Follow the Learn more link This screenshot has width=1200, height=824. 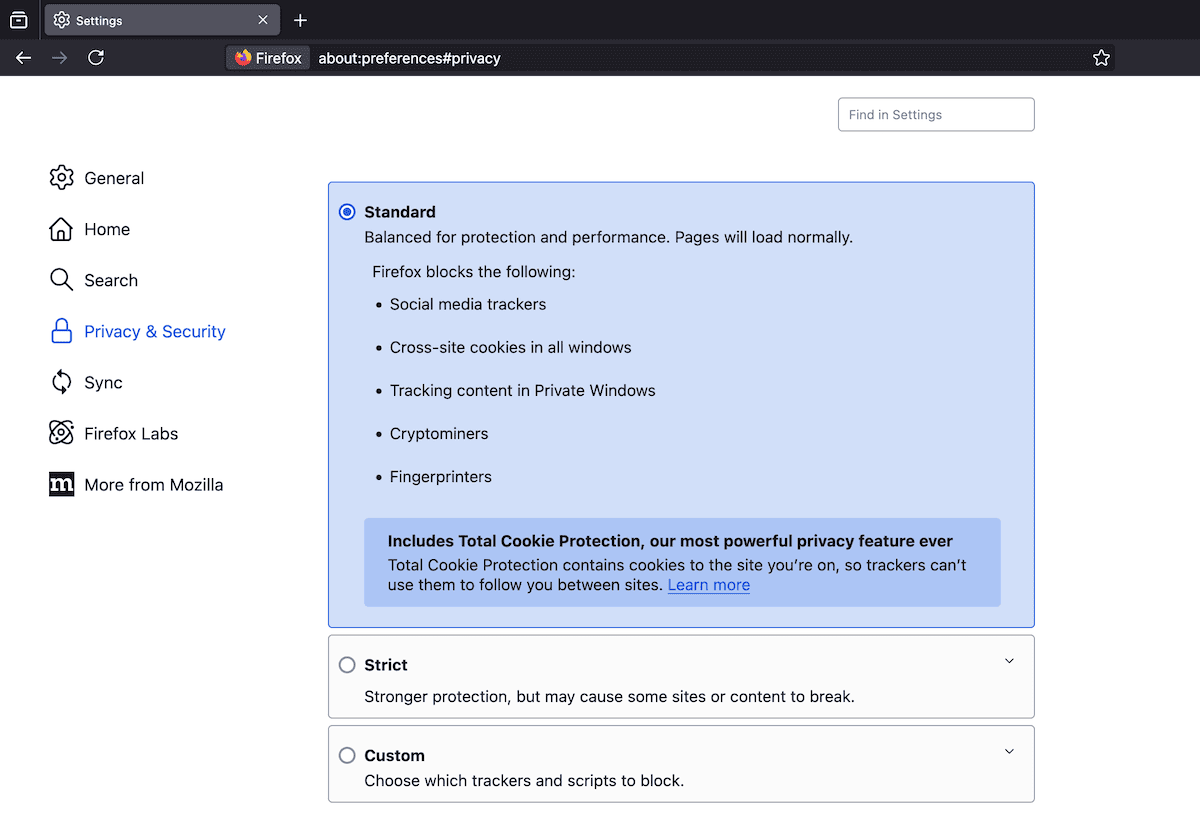pos(708,585)
